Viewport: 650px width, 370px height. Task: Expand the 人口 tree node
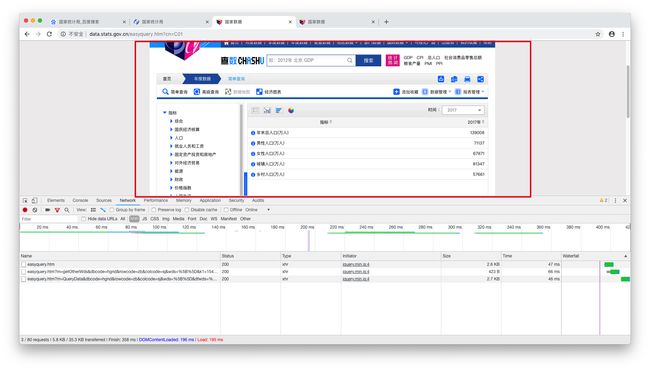171,138
